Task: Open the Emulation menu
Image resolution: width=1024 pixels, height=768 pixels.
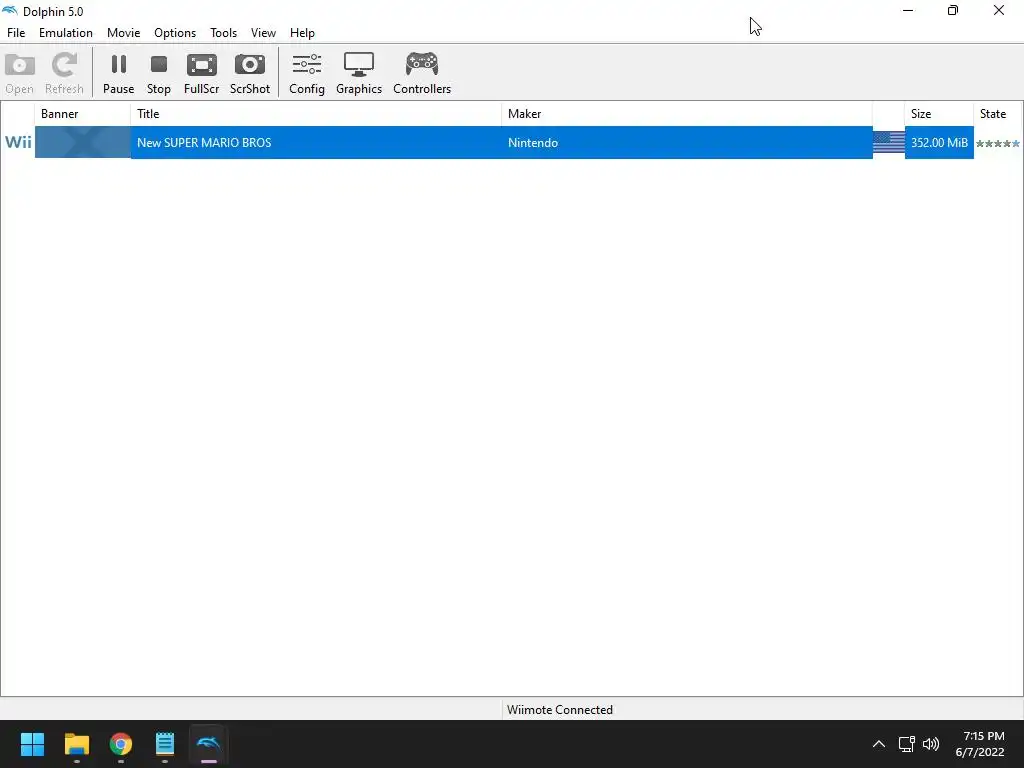Action: pyautogui.click(x=65, y=33)
